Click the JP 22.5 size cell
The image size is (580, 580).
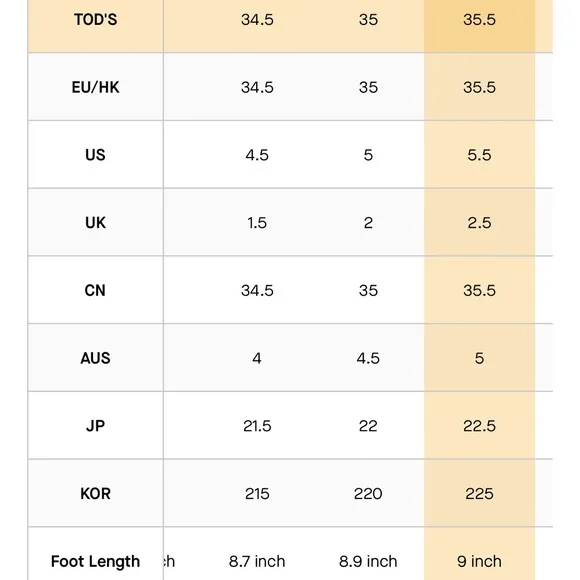tap(479, 426)
